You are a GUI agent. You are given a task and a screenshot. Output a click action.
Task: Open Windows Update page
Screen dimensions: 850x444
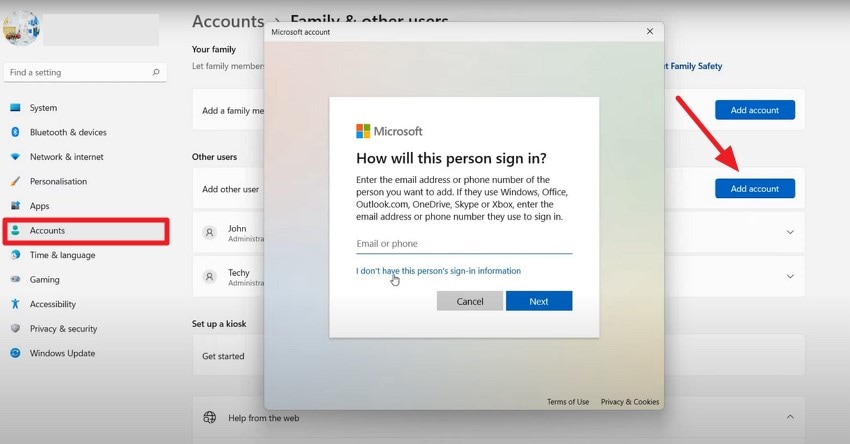pos(62,353)
